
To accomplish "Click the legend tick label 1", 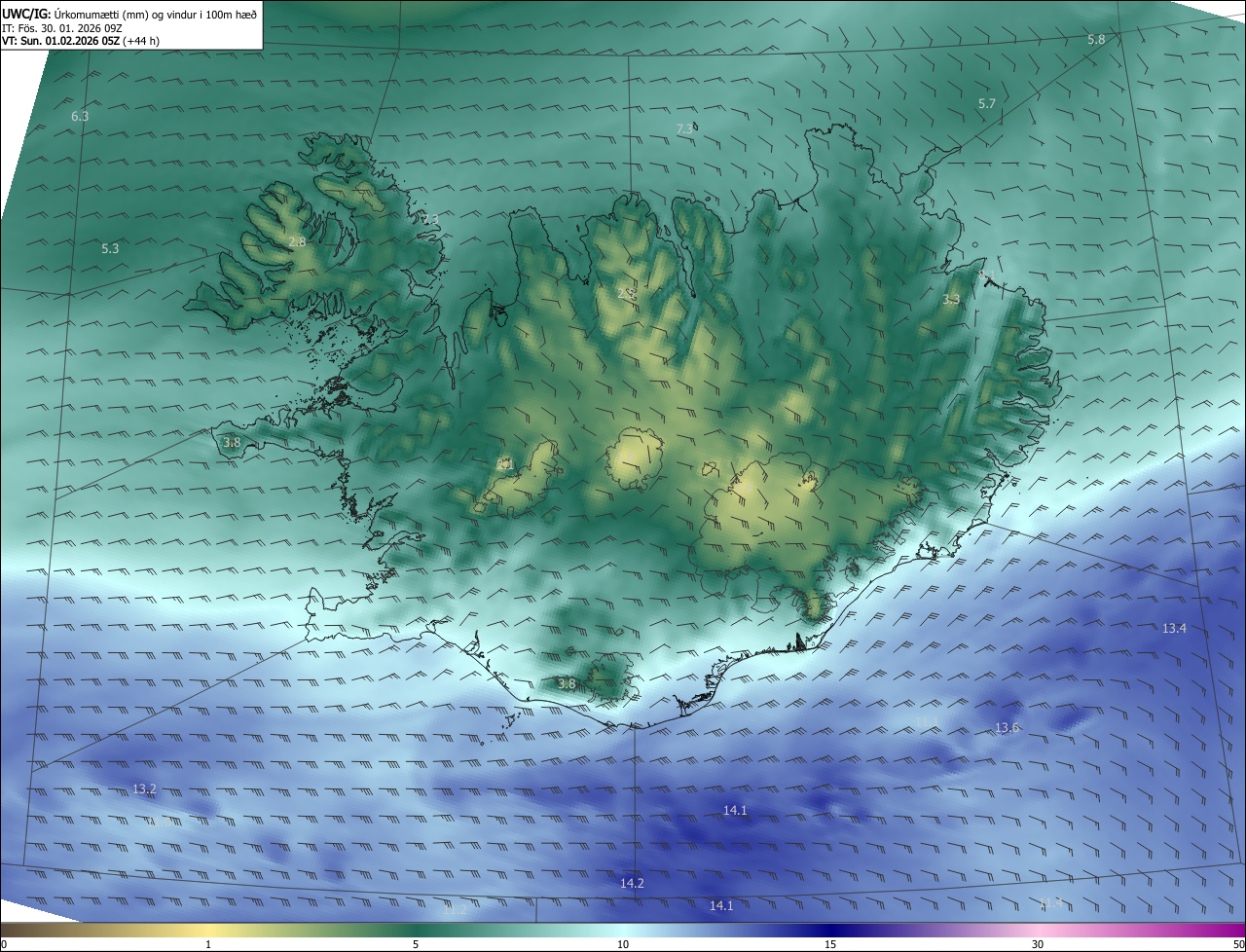I will click(x=208, y=944).
